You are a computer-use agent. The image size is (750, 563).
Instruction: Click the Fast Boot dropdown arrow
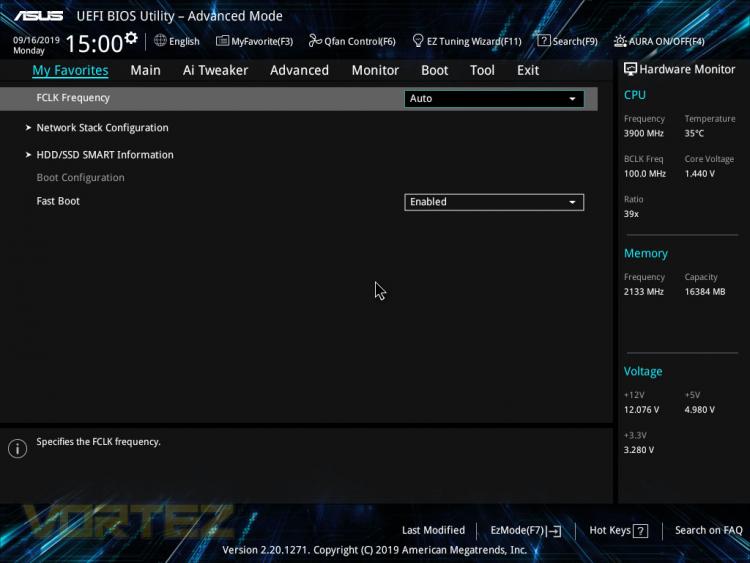[572, 202]
